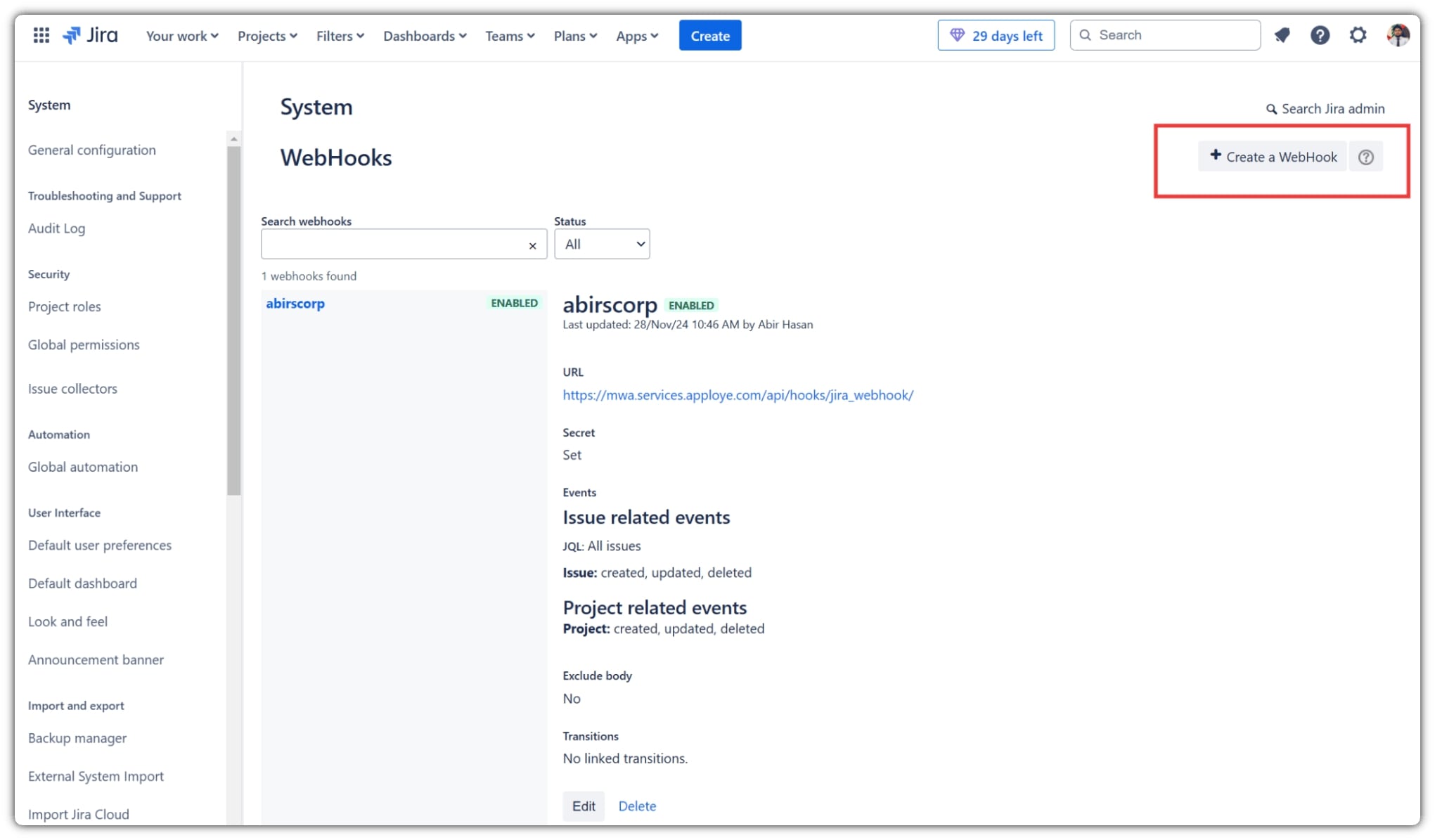
Task: Open the settings gear icon
Action: (x=1358, y=35)
